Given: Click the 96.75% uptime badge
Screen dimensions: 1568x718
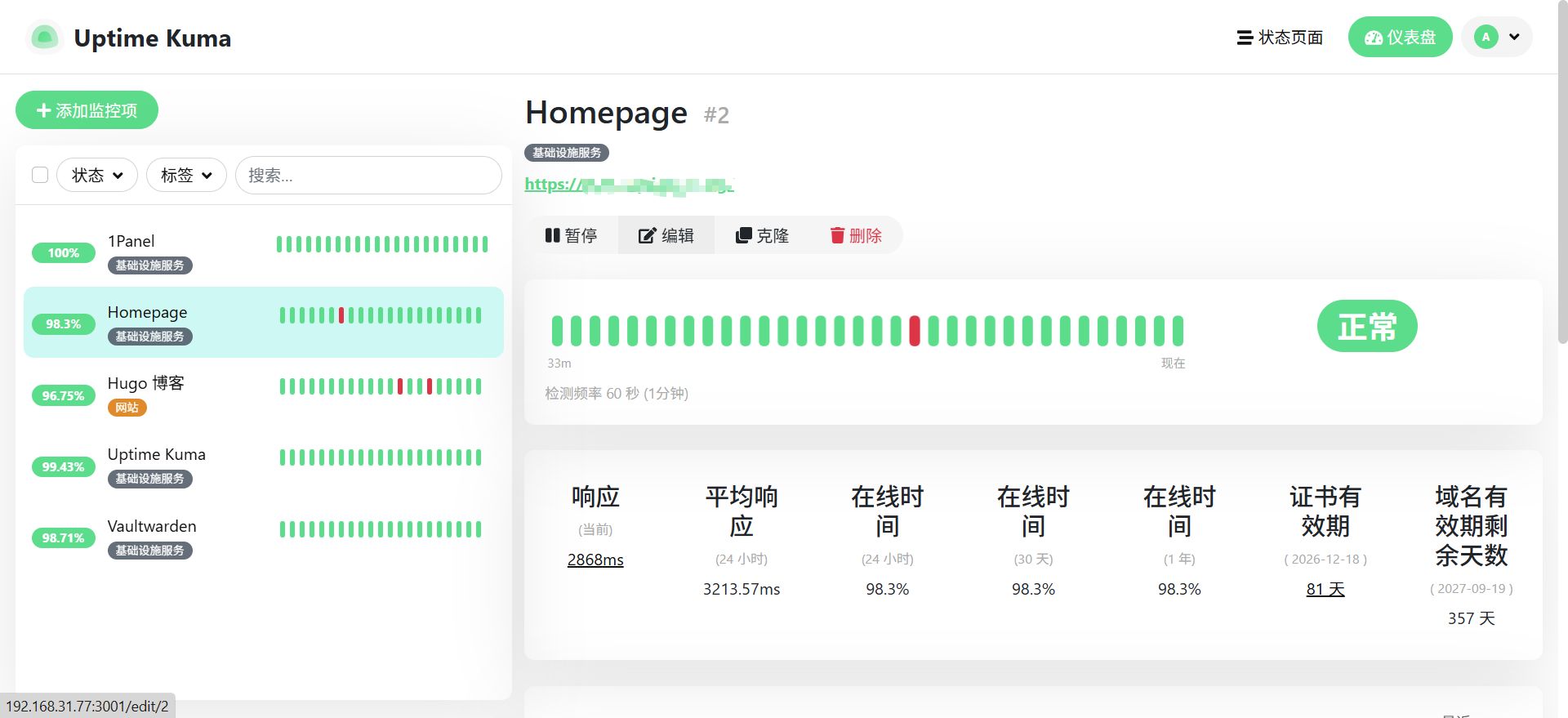Looking at the screenshot, I should click(x=64, y=395).
